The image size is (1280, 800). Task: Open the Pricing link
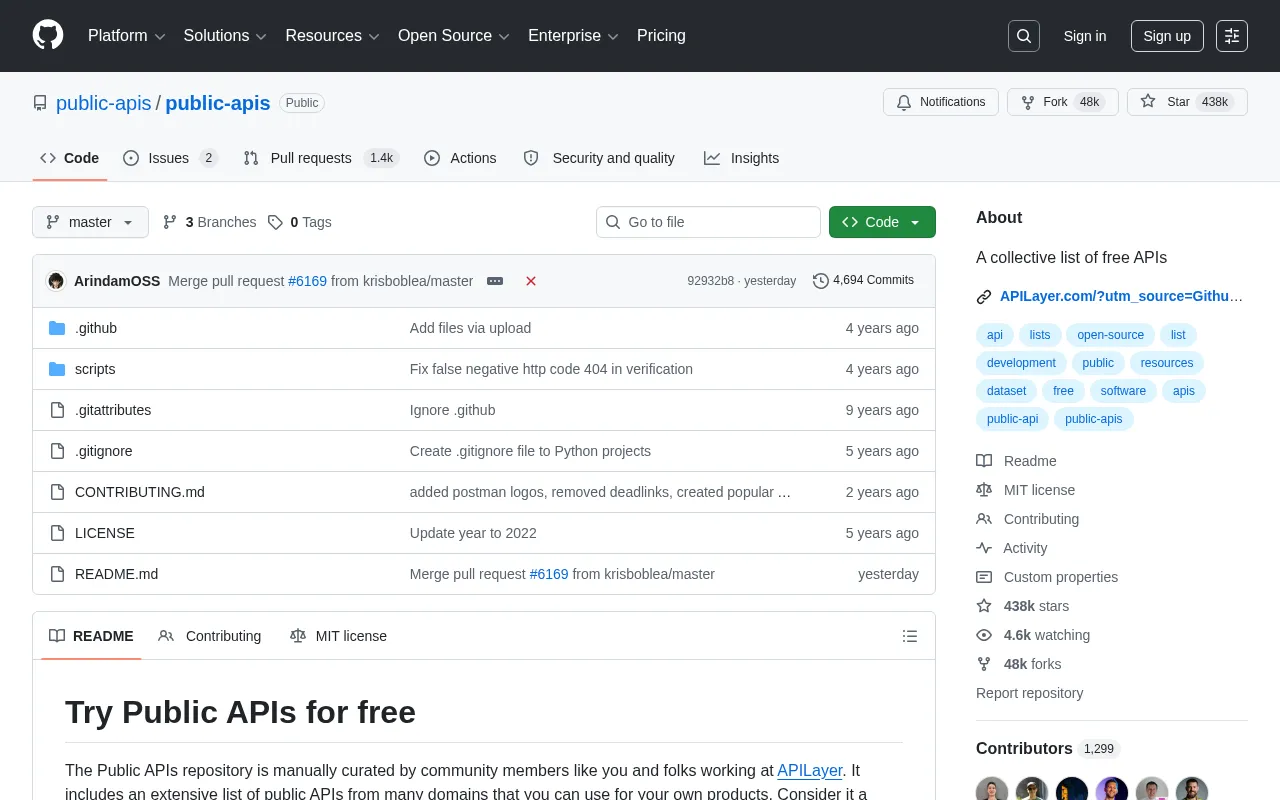tap(661, 36)
